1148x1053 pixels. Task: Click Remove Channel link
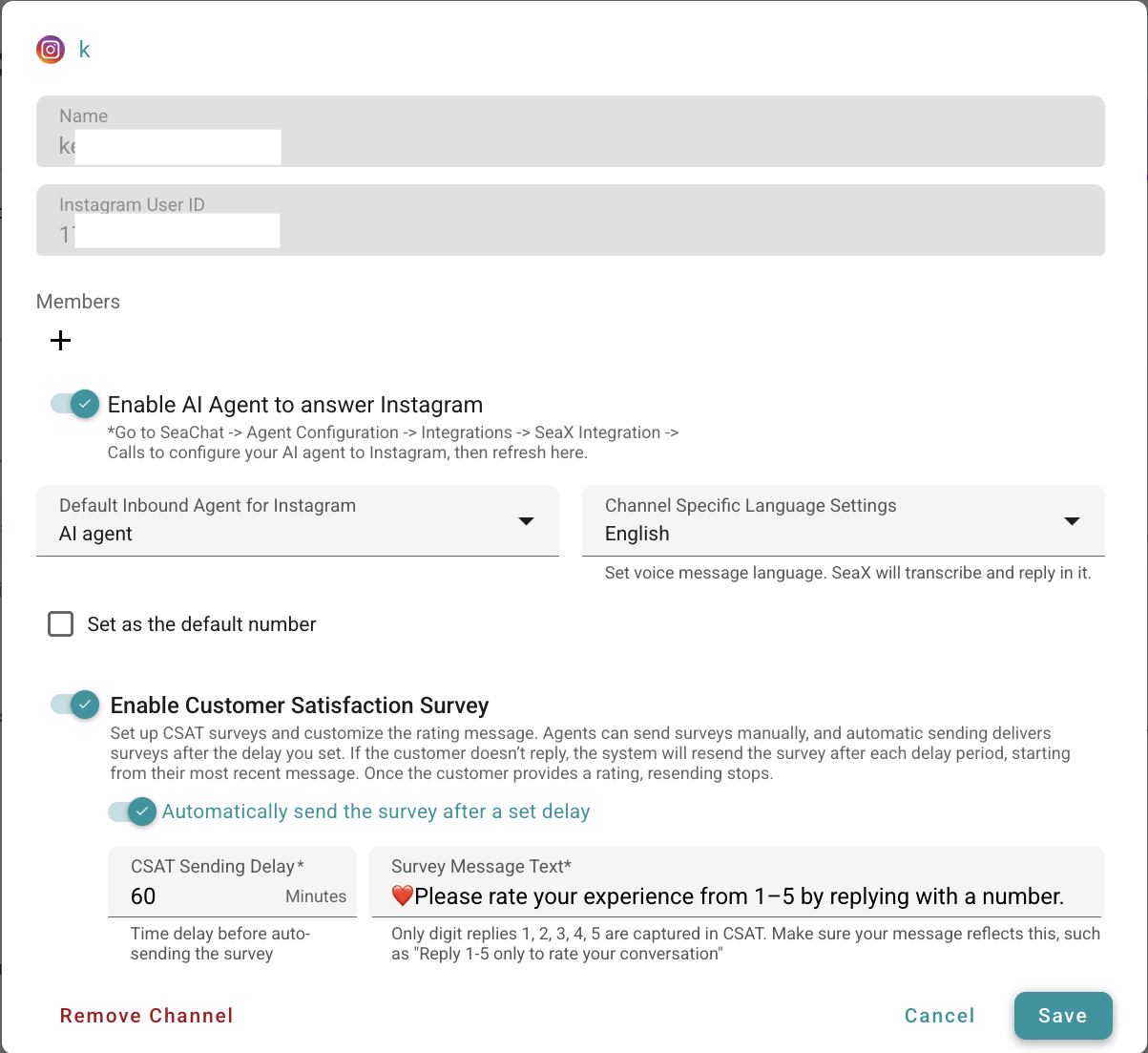(147, 1016)
